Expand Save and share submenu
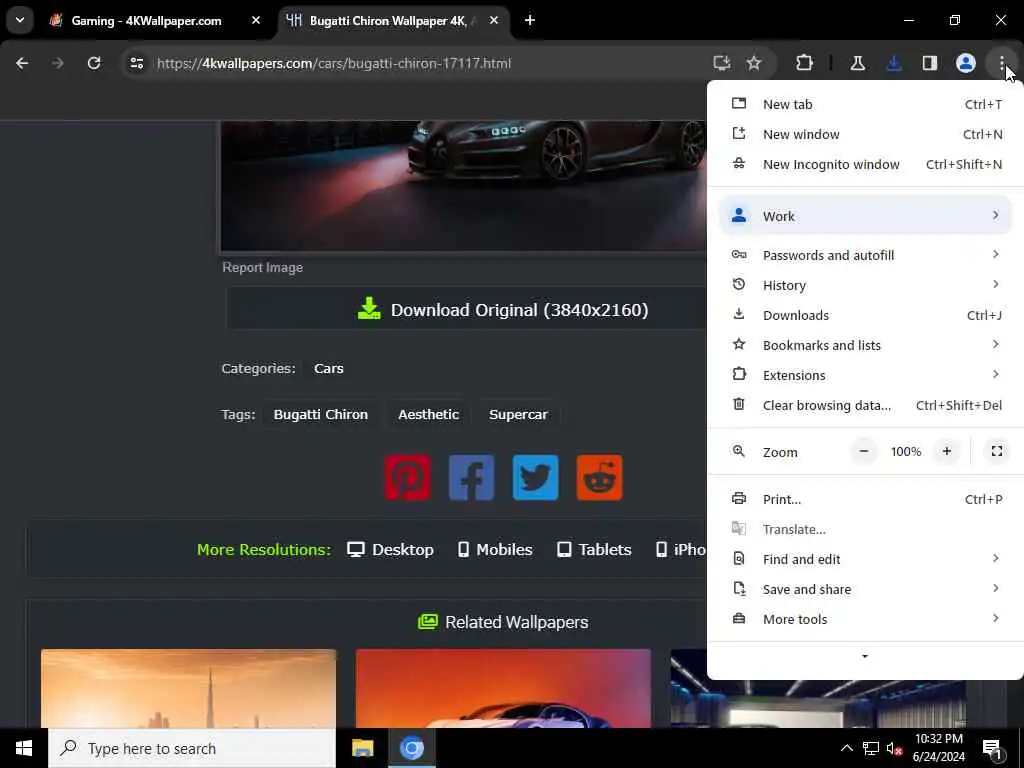This screenshot has height=768, width=1024. point(865,590)
